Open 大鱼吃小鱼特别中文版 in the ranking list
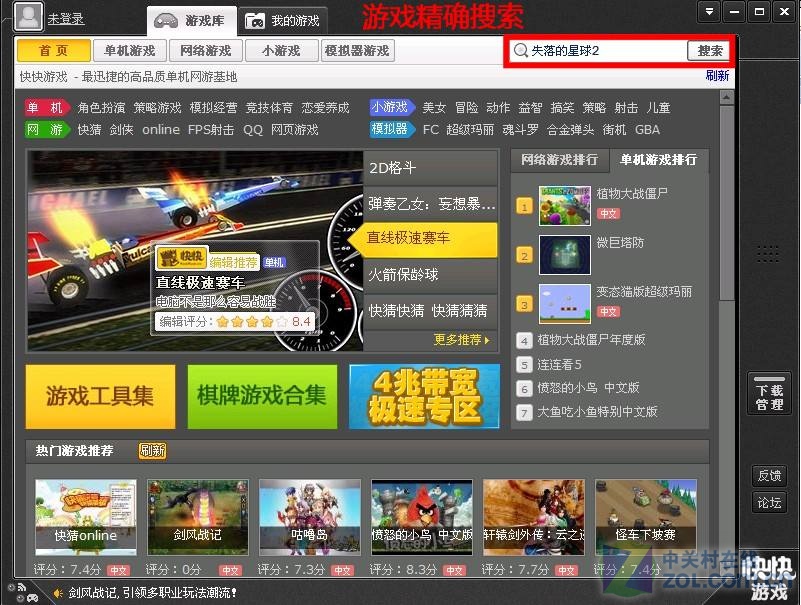The image size is (801, 605). tap(597, 412)
